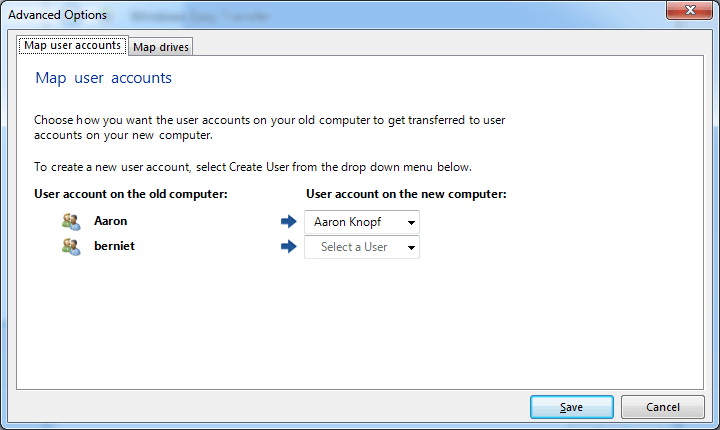Image resolution: width=720 pixels, height=430 pixels.
Task: Open the Aaron Knopf user dropdown
Action: click(361, 222)
